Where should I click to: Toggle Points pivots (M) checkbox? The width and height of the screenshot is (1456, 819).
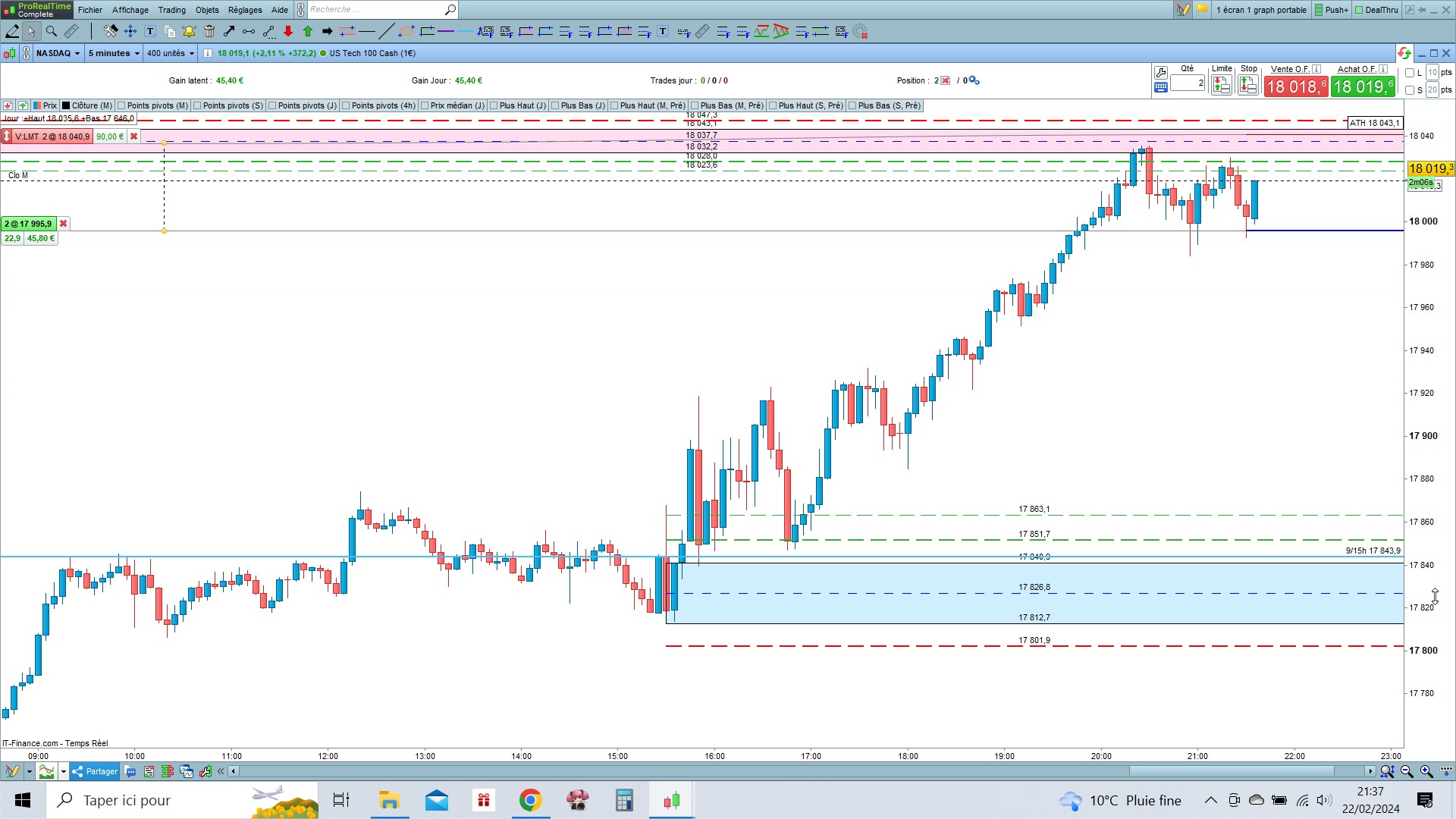coord(122,105)
